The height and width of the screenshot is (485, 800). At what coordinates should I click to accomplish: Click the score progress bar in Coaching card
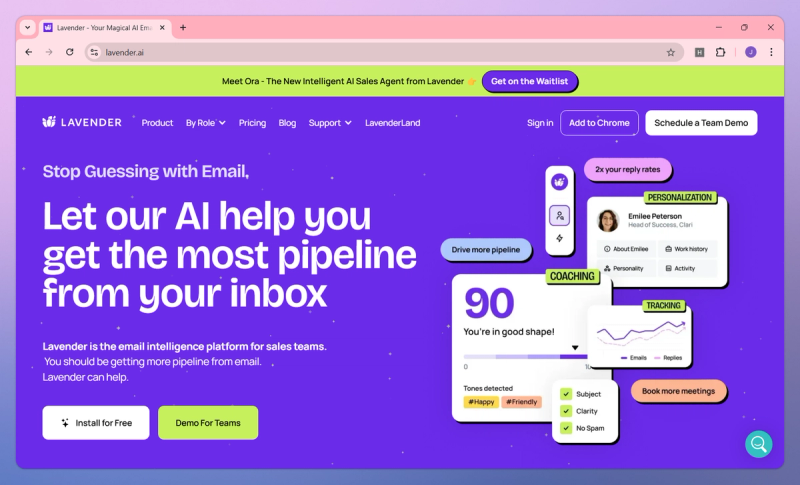coord(526,356)
